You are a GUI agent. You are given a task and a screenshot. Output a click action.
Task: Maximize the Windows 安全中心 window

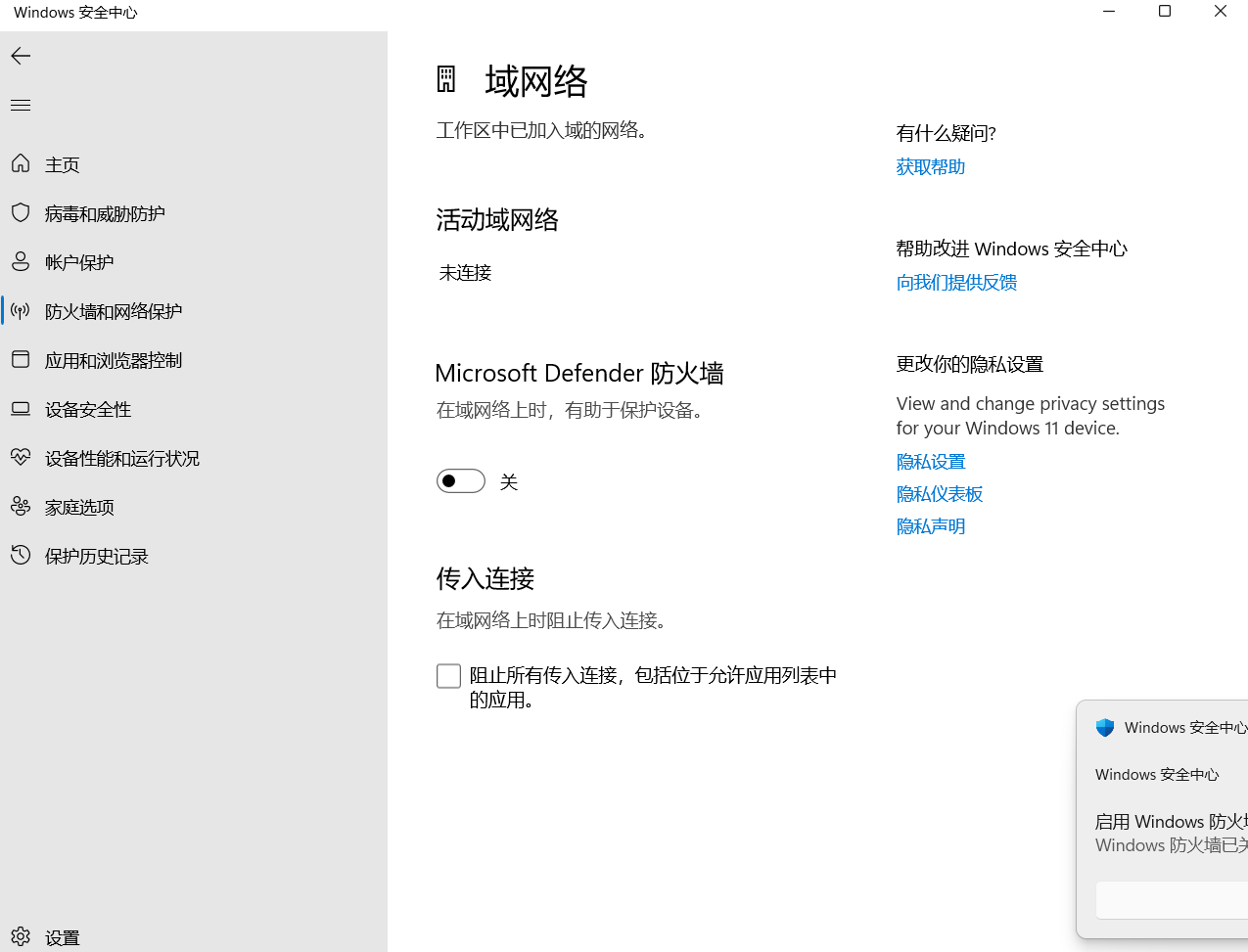point(1165,12)
